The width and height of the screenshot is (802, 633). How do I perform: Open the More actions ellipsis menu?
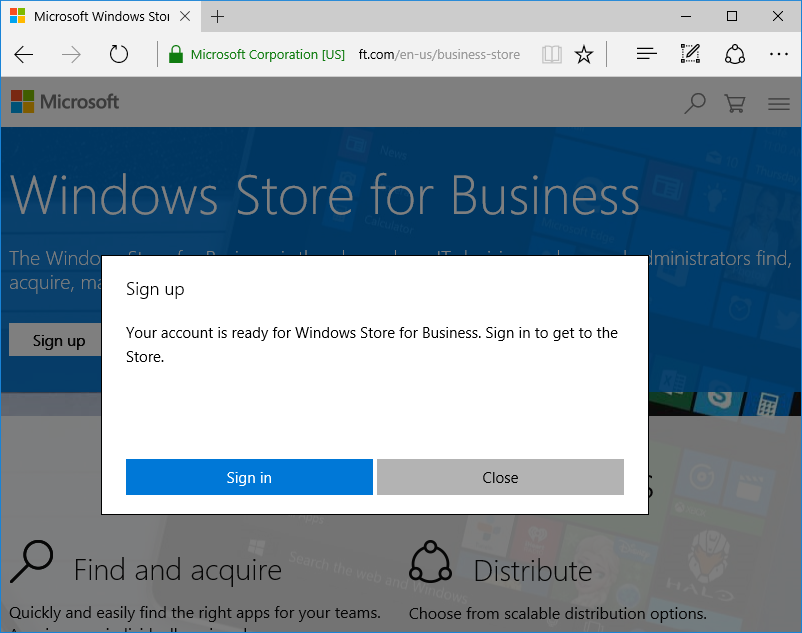[779, 55]
